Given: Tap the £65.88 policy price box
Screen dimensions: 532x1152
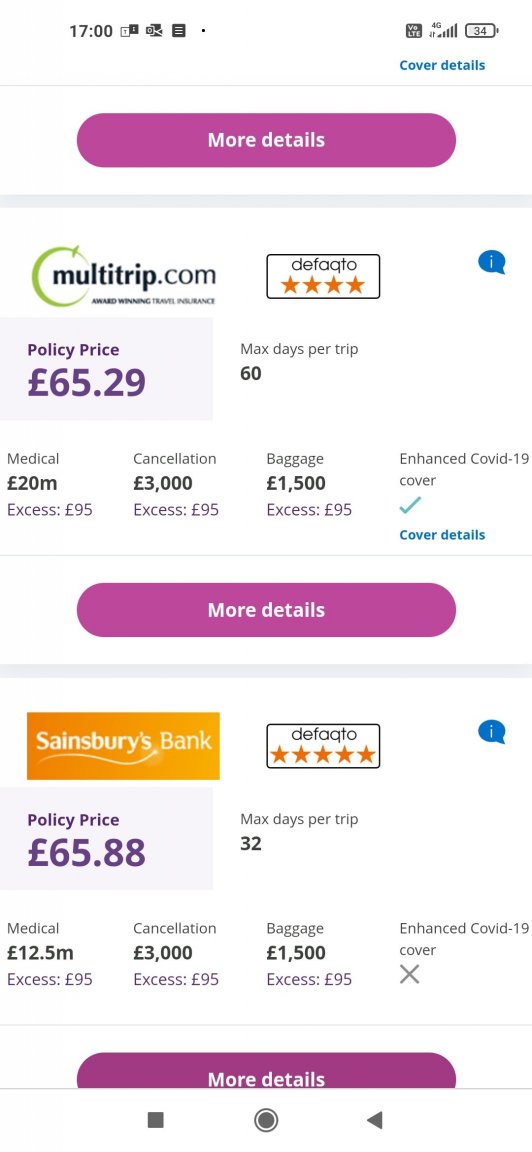Looking at the screenshot, I should 106,838.
